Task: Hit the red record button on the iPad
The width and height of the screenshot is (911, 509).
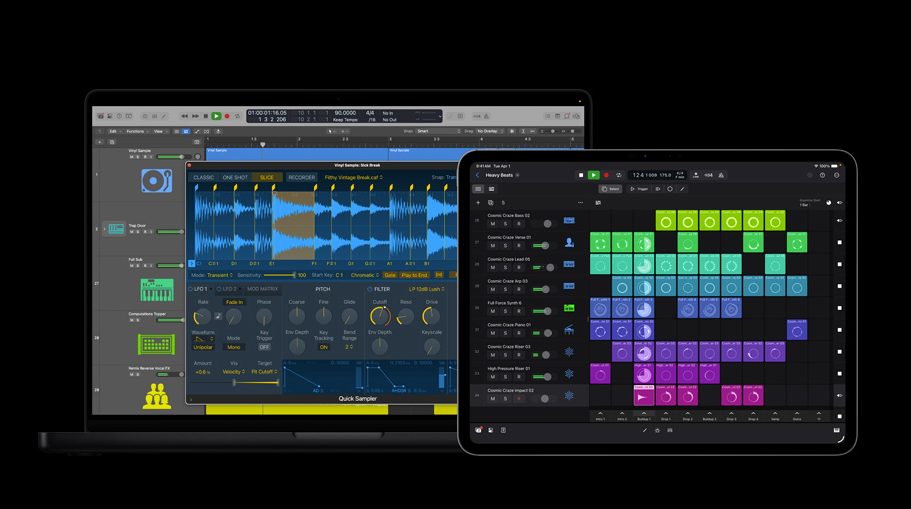Action: click(x=606, y=175)
